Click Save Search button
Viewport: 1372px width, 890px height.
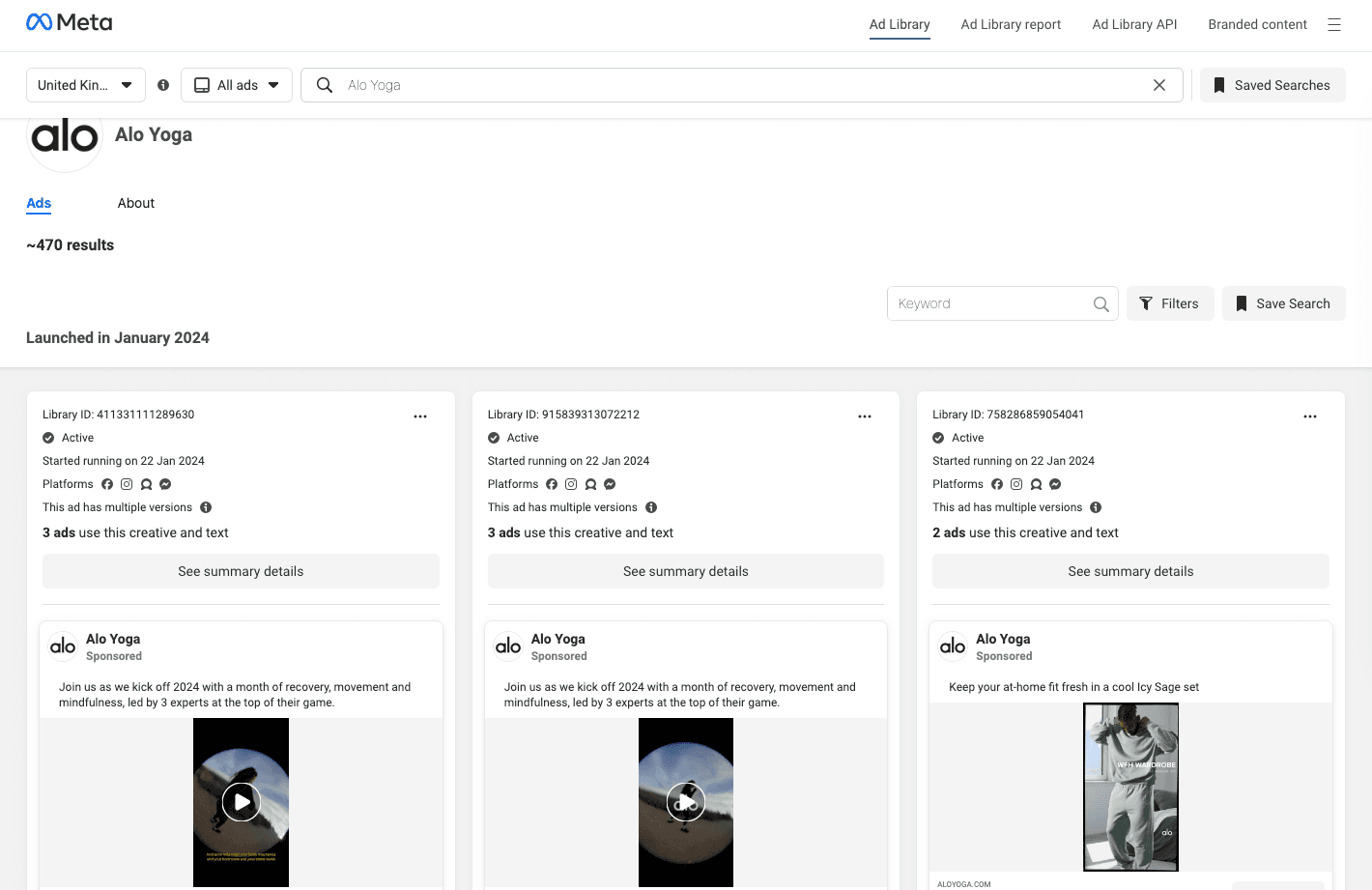tap(1283, 303)
